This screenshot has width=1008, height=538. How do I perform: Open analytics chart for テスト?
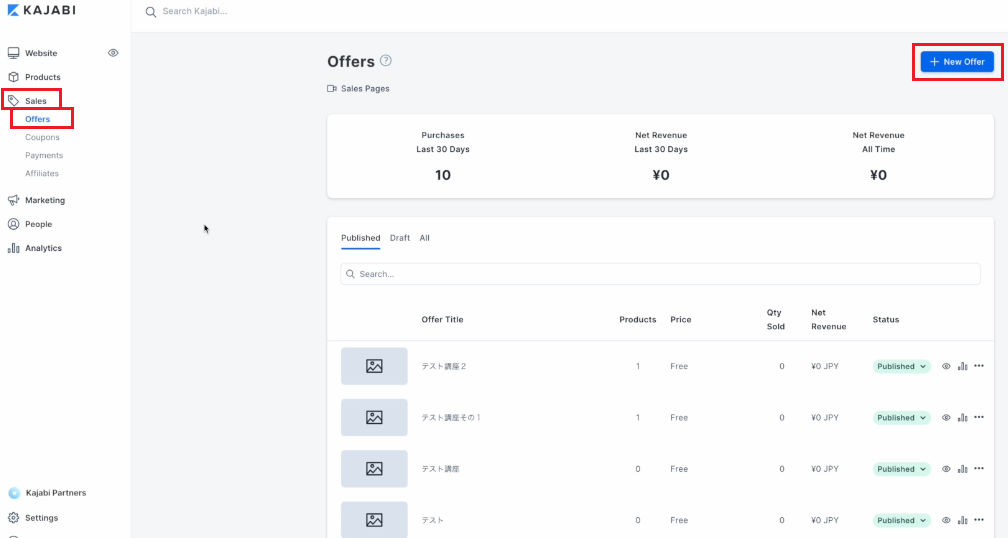coord(962,521)
